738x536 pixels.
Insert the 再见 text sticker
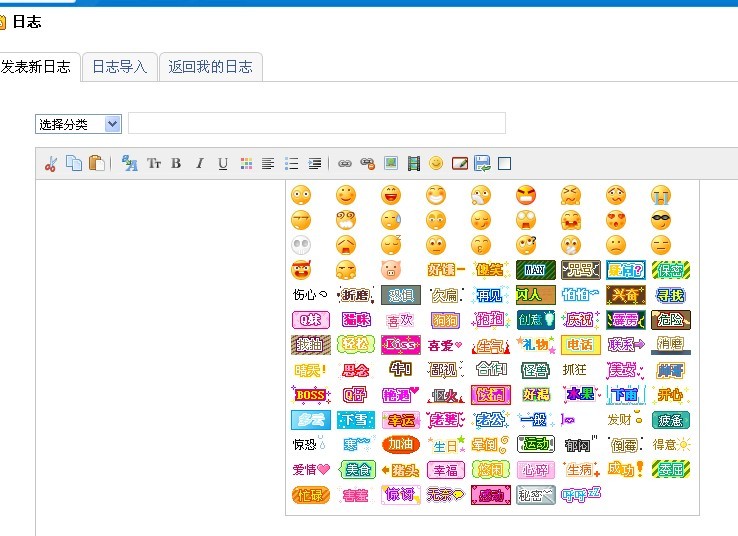[490, 295]
